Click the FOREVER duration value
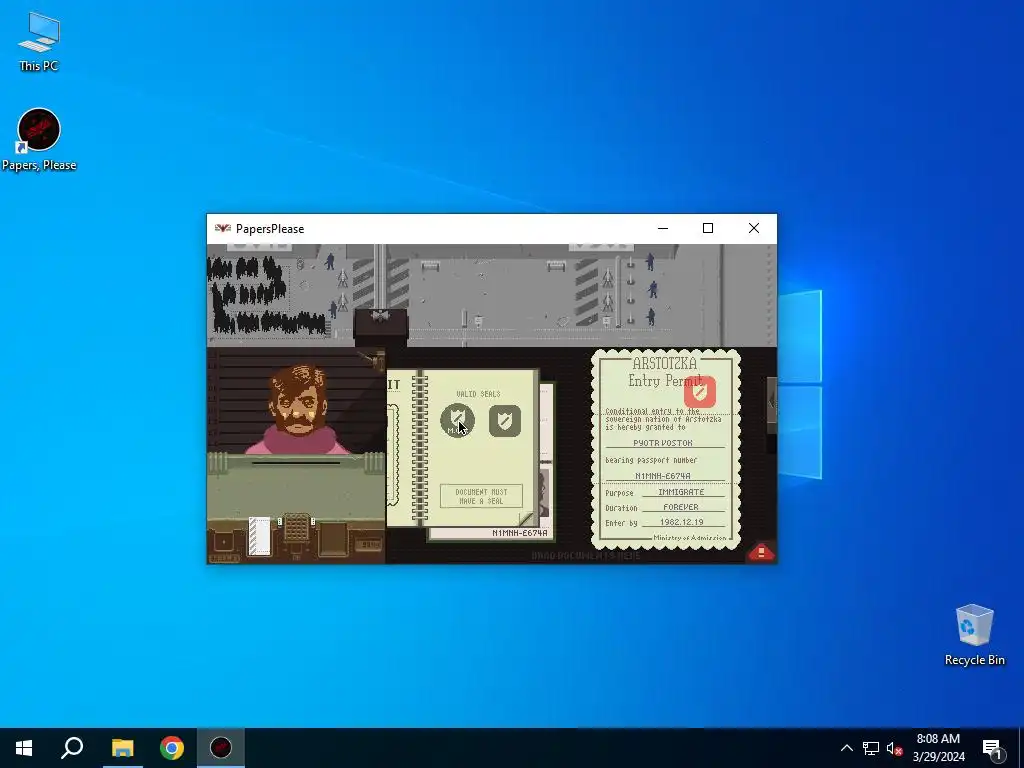Image resolution: width=1024 pixels, height=768 pixels. pyautogui.click(x=680, y=507)
